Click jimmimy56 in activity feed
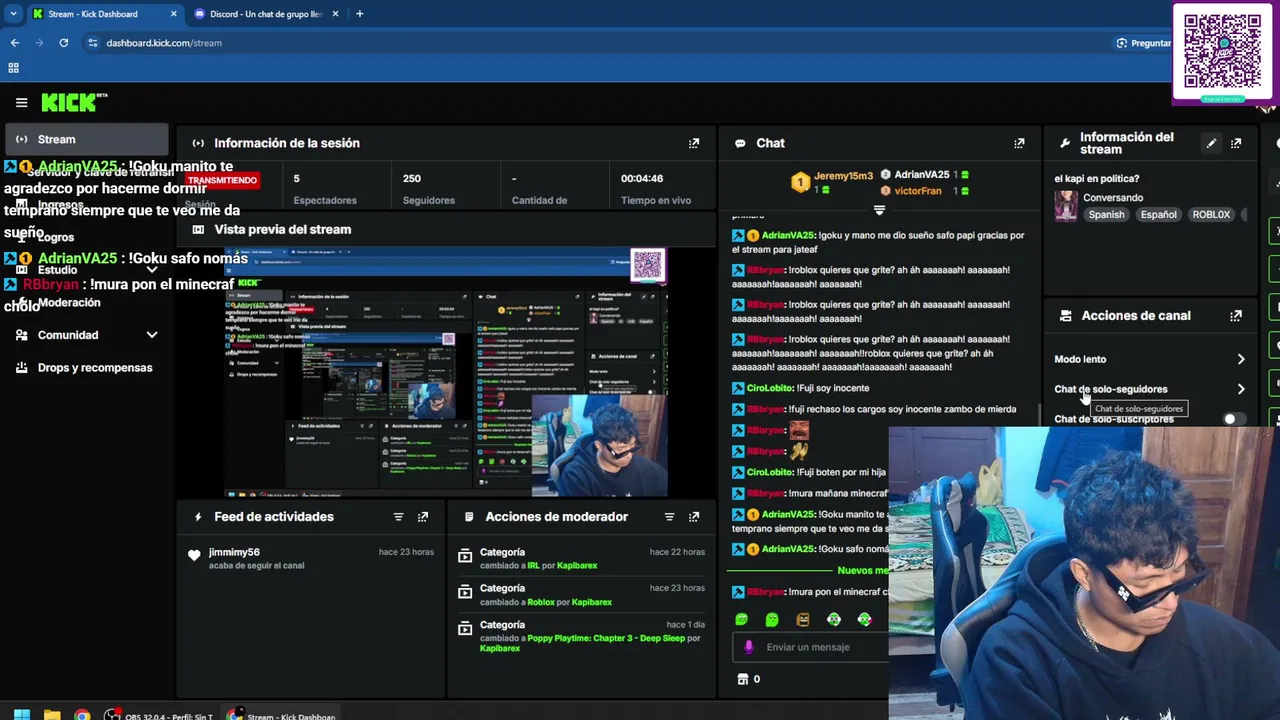Screen dimensions: 1280x720 point(234,552)
